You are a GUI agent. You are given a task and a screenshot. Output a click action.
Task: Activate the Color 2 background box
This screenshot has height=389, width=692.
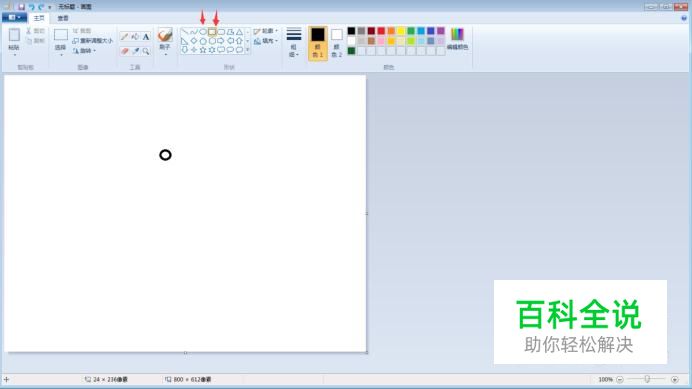tap(336, 43)
